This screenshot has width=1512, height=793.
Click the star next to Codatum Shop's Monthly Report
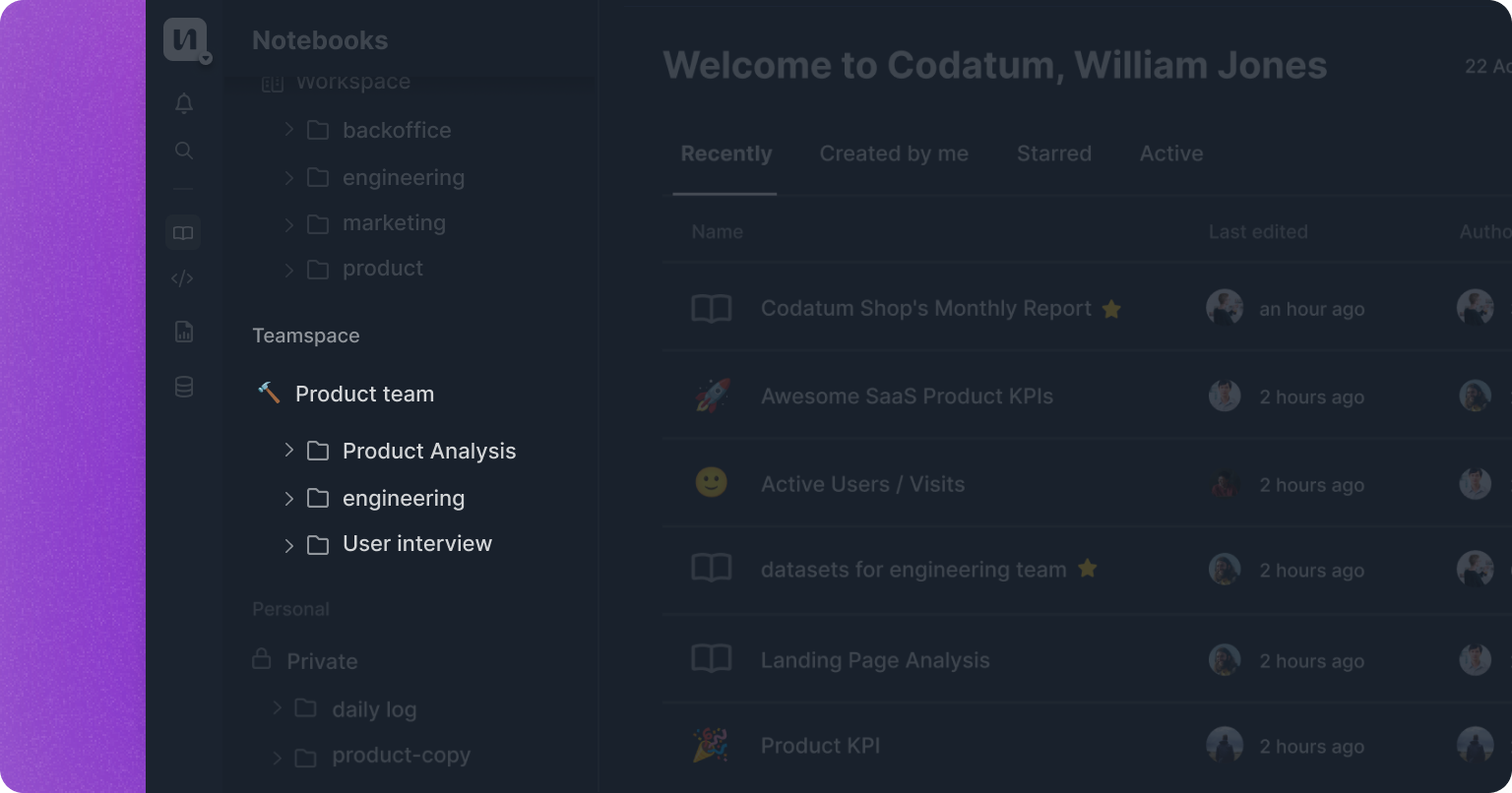(1111, 309)
